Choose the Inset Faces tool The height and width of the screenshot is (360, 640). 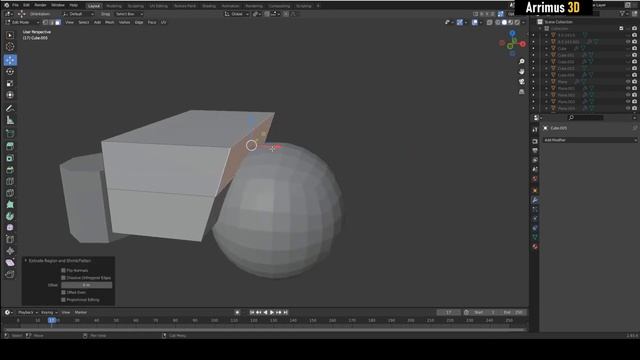click(10, 158)
